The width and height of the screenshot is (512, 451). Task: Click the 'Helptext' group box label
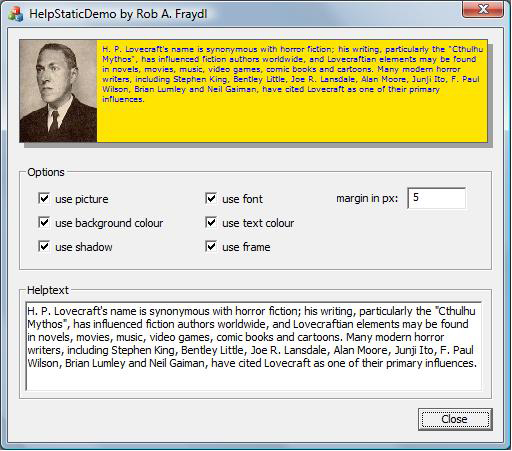(x=48, y=290)
